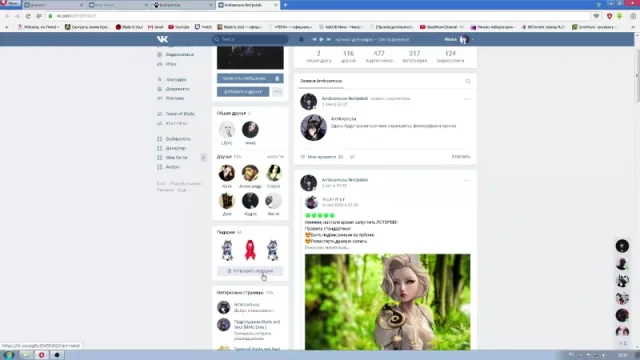640x360 pixels.
Task: Open the three-dots actions menu under the profile photo
Action: [x=278, y=91]
